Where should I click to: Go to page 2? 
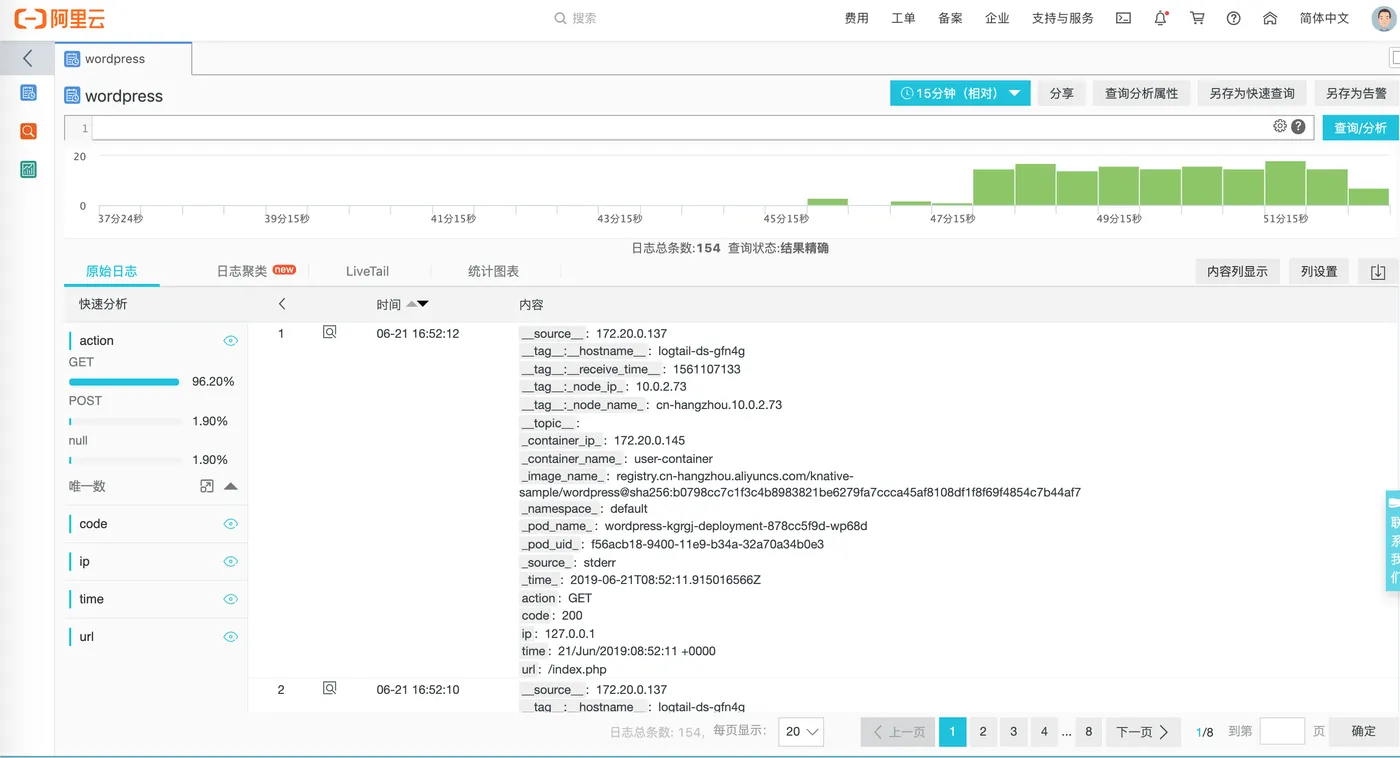(983, 732)
